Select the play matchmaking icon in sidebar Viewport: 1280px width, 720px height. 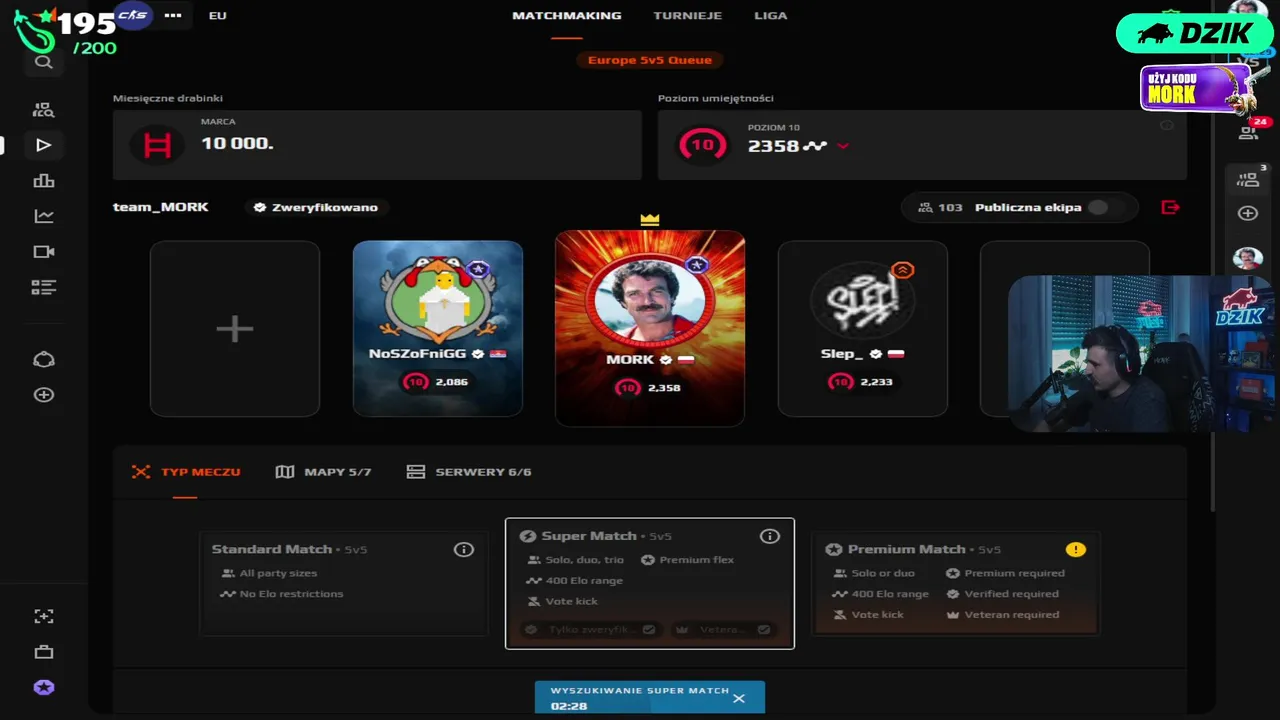click(x=43, y=145)
